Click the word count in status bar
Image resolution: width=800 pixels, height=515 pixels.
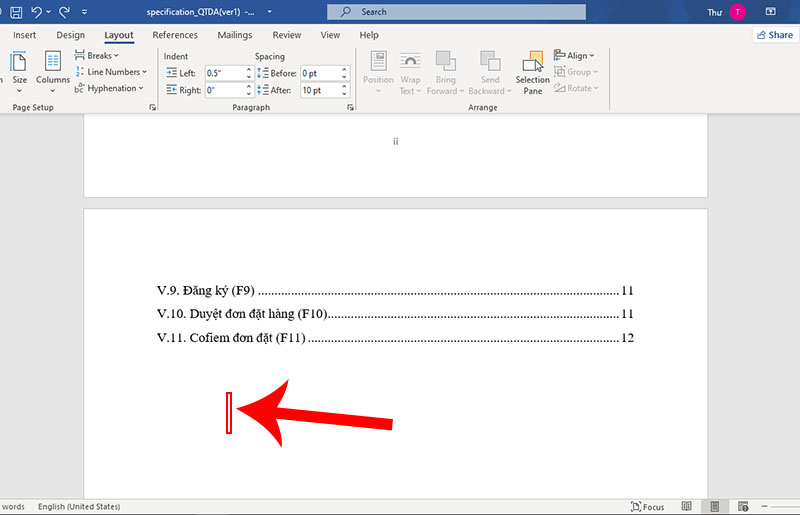[12, 506]
